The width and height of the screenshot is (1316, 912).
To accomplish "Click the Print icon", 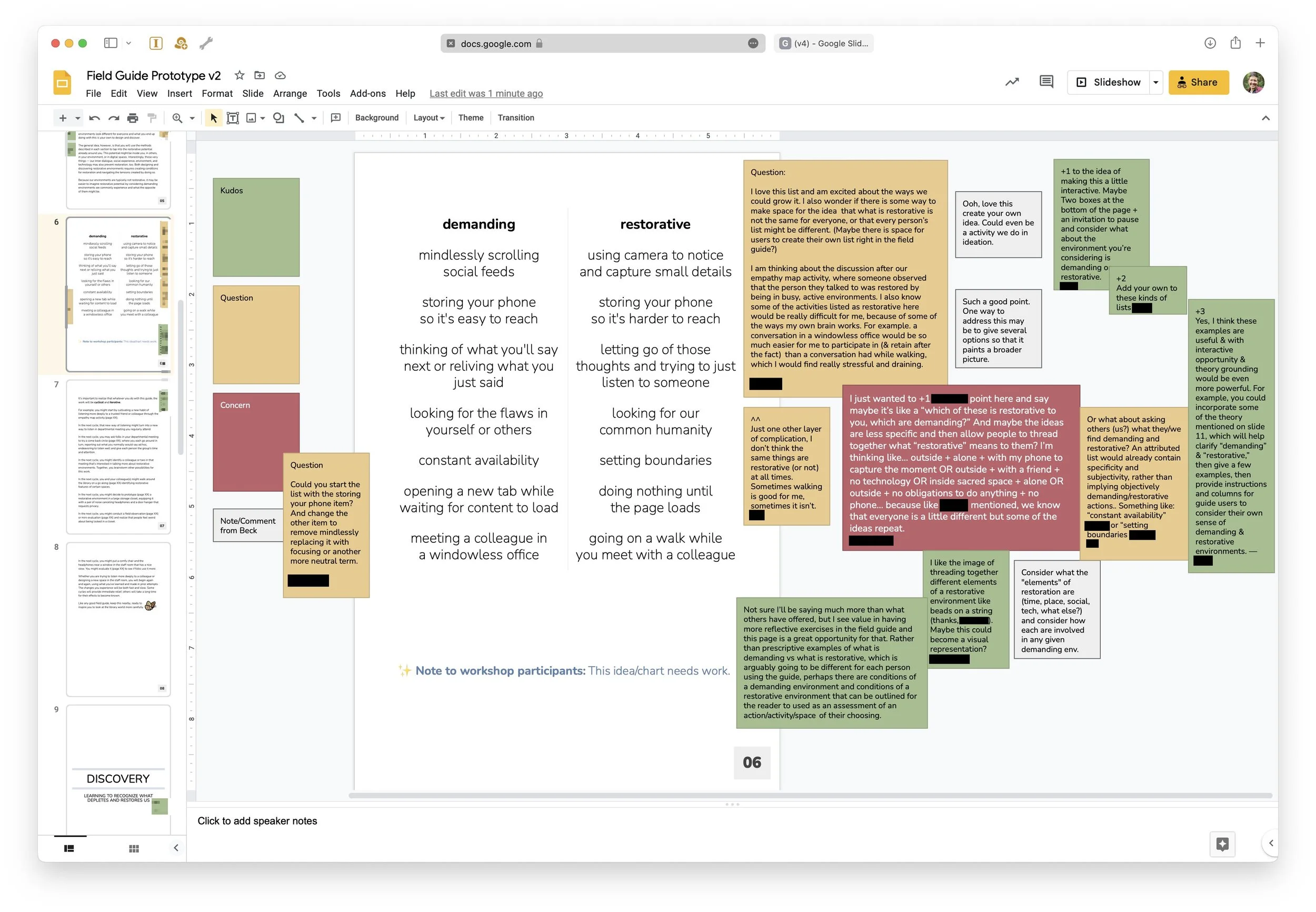I will [133, 118].
